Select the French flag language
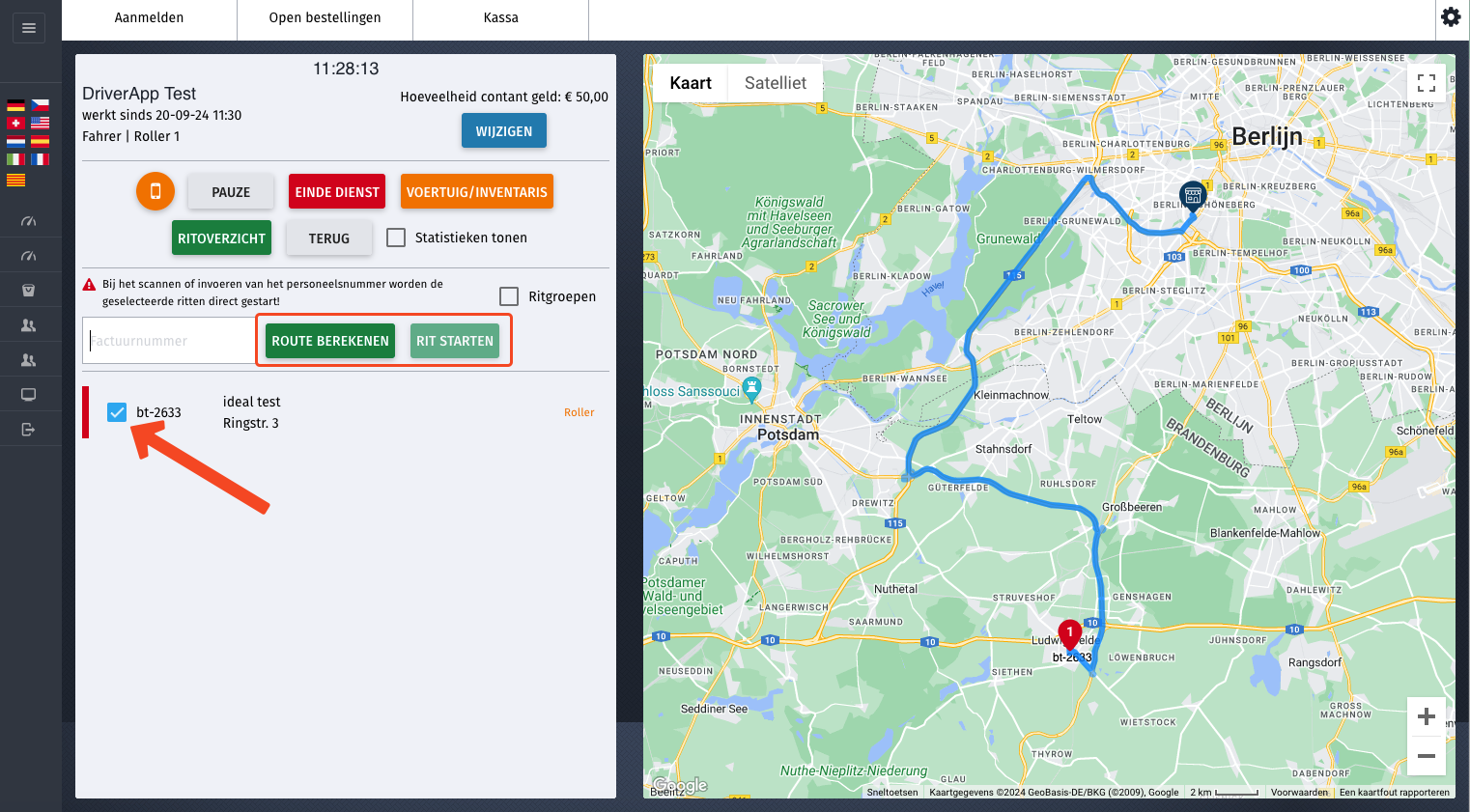This screenshot has width=1470, height=812. pyautogui.click(x=40, y=160)
